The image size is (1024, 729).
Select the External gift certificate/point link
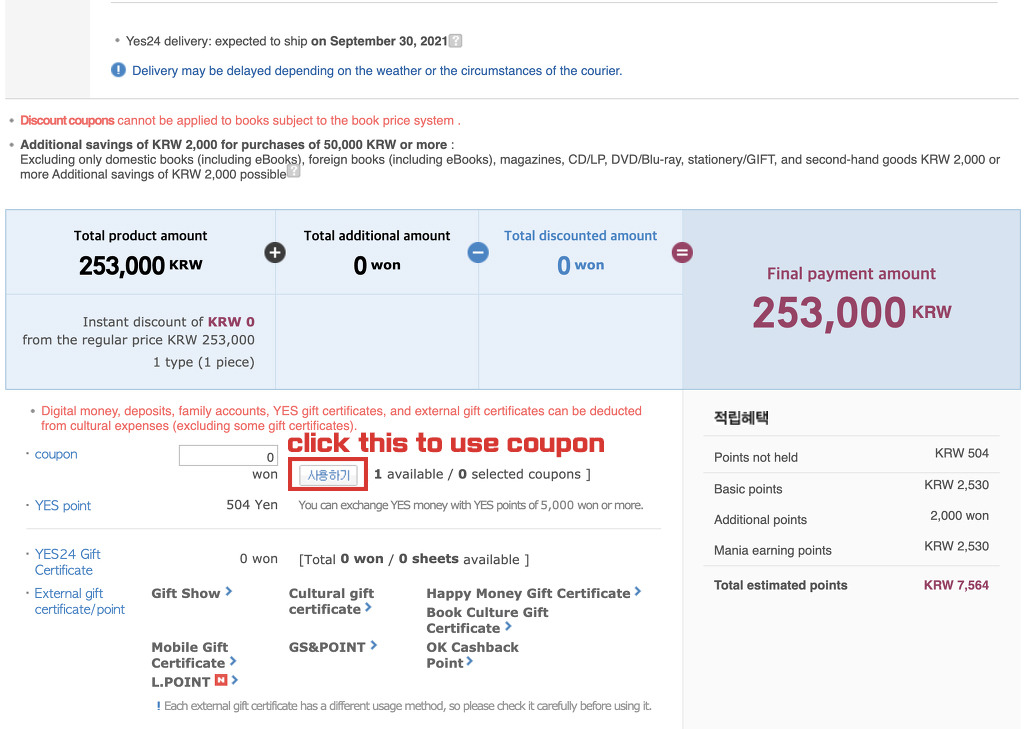point(79,601)
